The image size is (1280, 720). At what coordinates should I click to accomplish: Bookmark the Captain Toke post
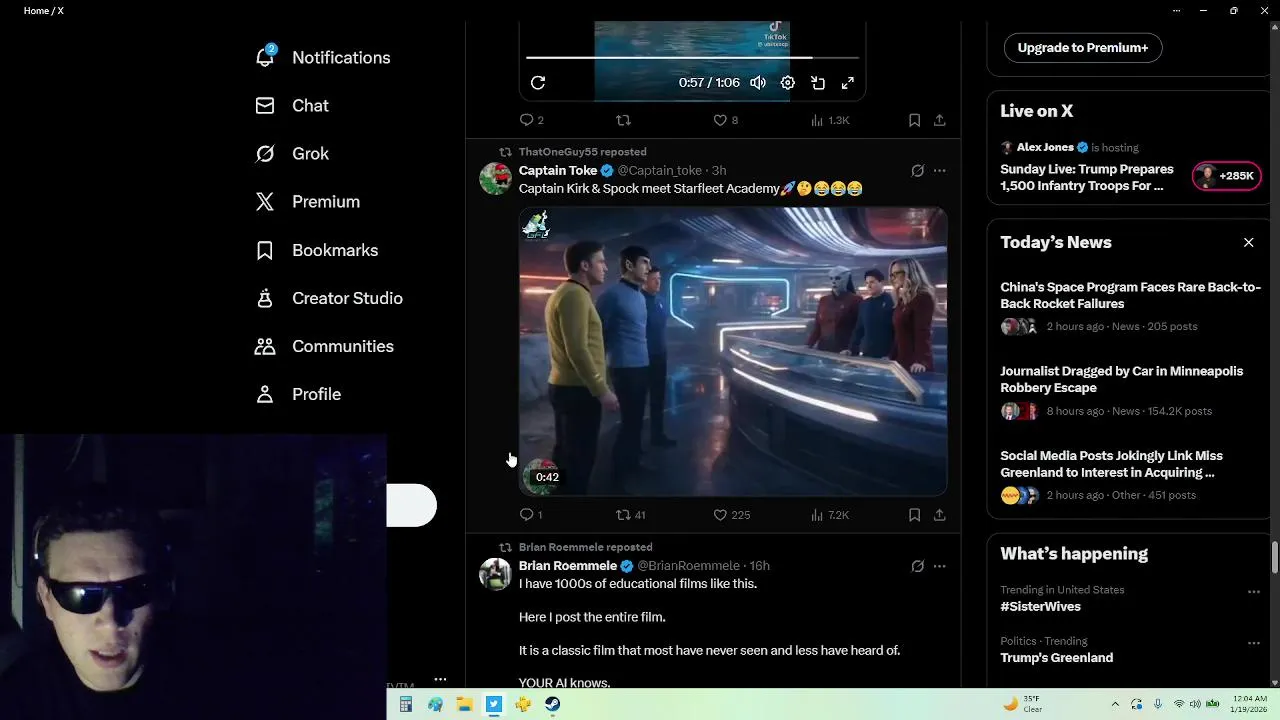click(x=914, y=515)
